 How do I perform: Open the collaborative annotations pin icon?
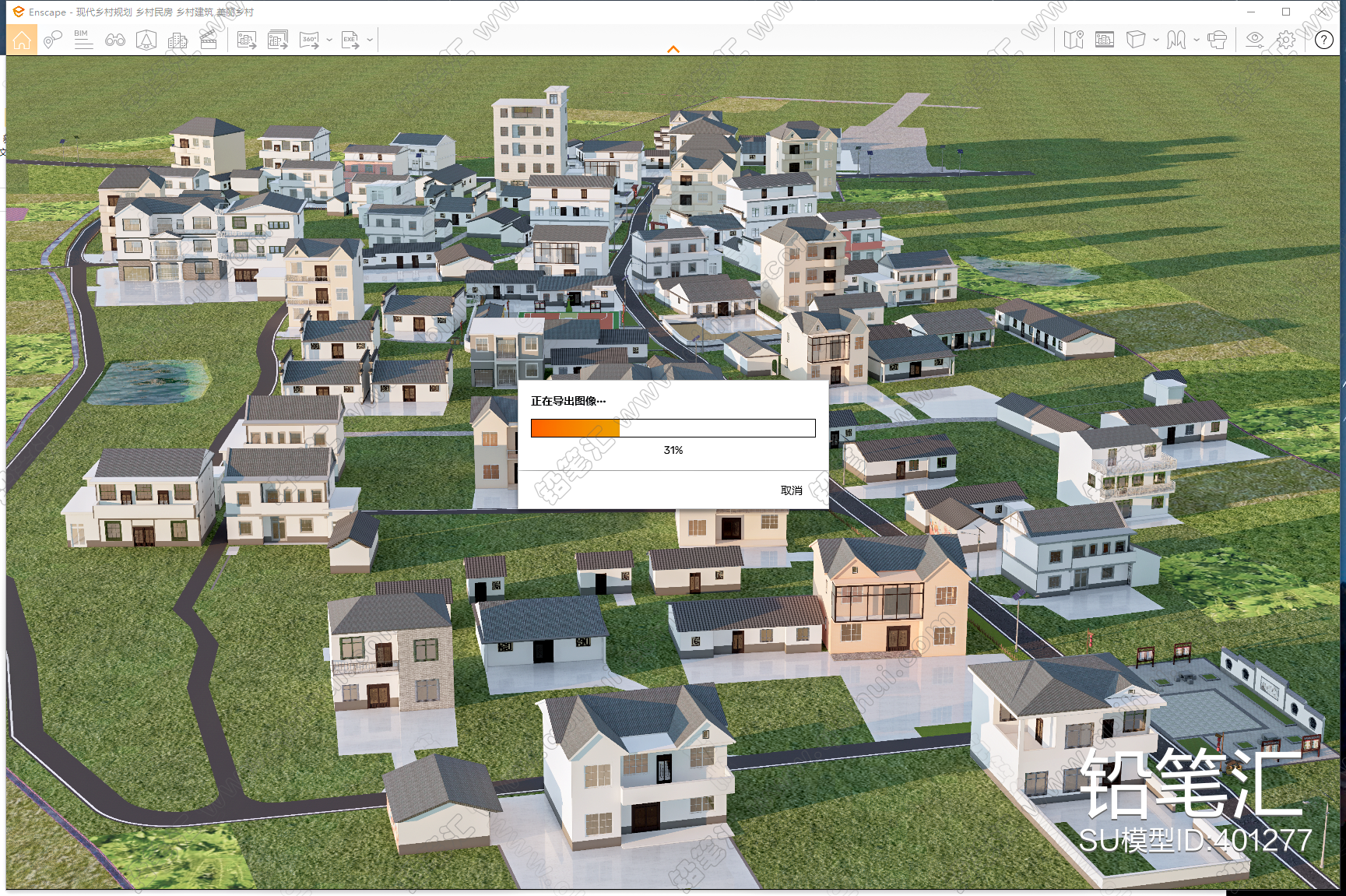[52, 40]
